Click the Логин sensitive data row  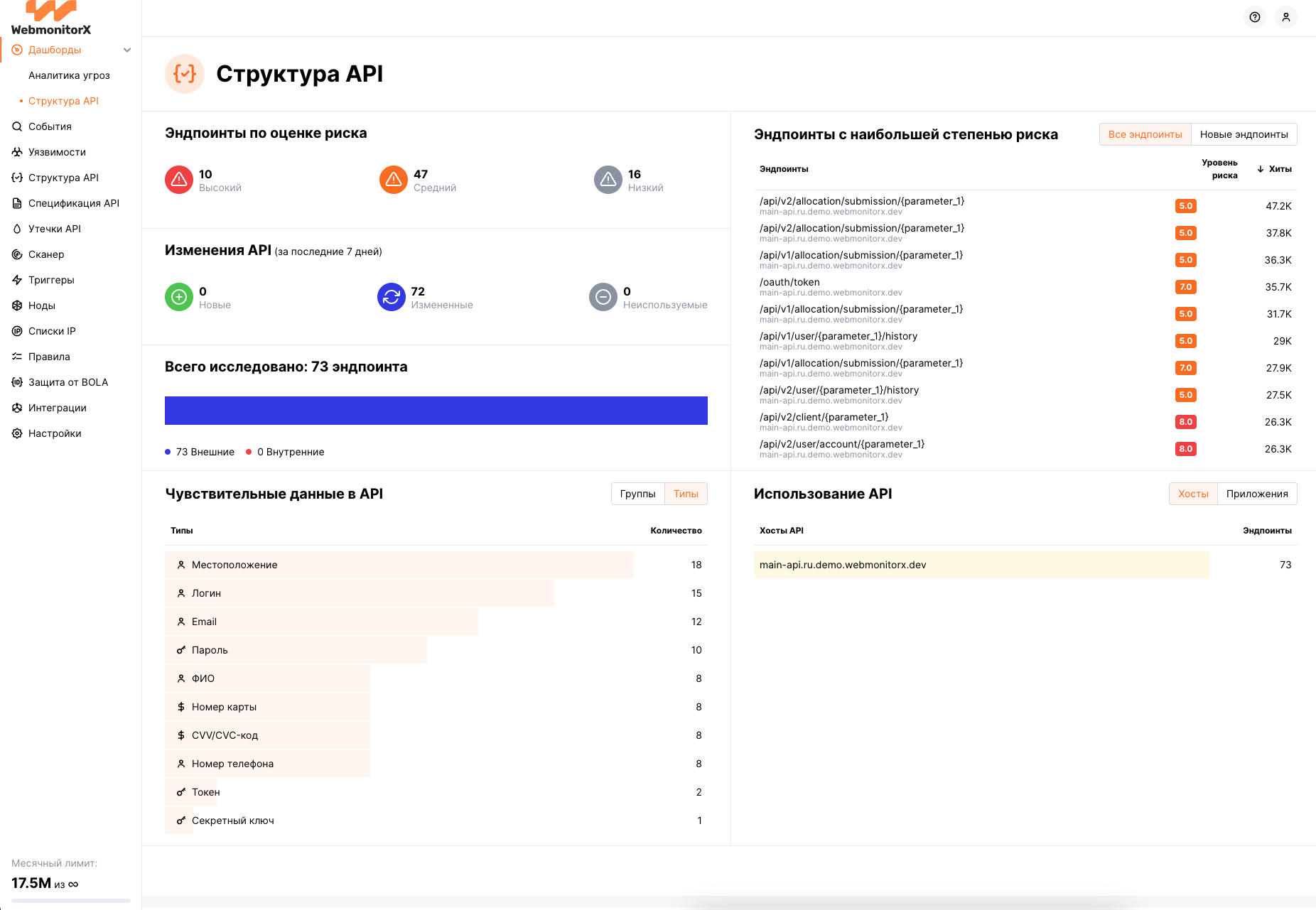point(436,593)
